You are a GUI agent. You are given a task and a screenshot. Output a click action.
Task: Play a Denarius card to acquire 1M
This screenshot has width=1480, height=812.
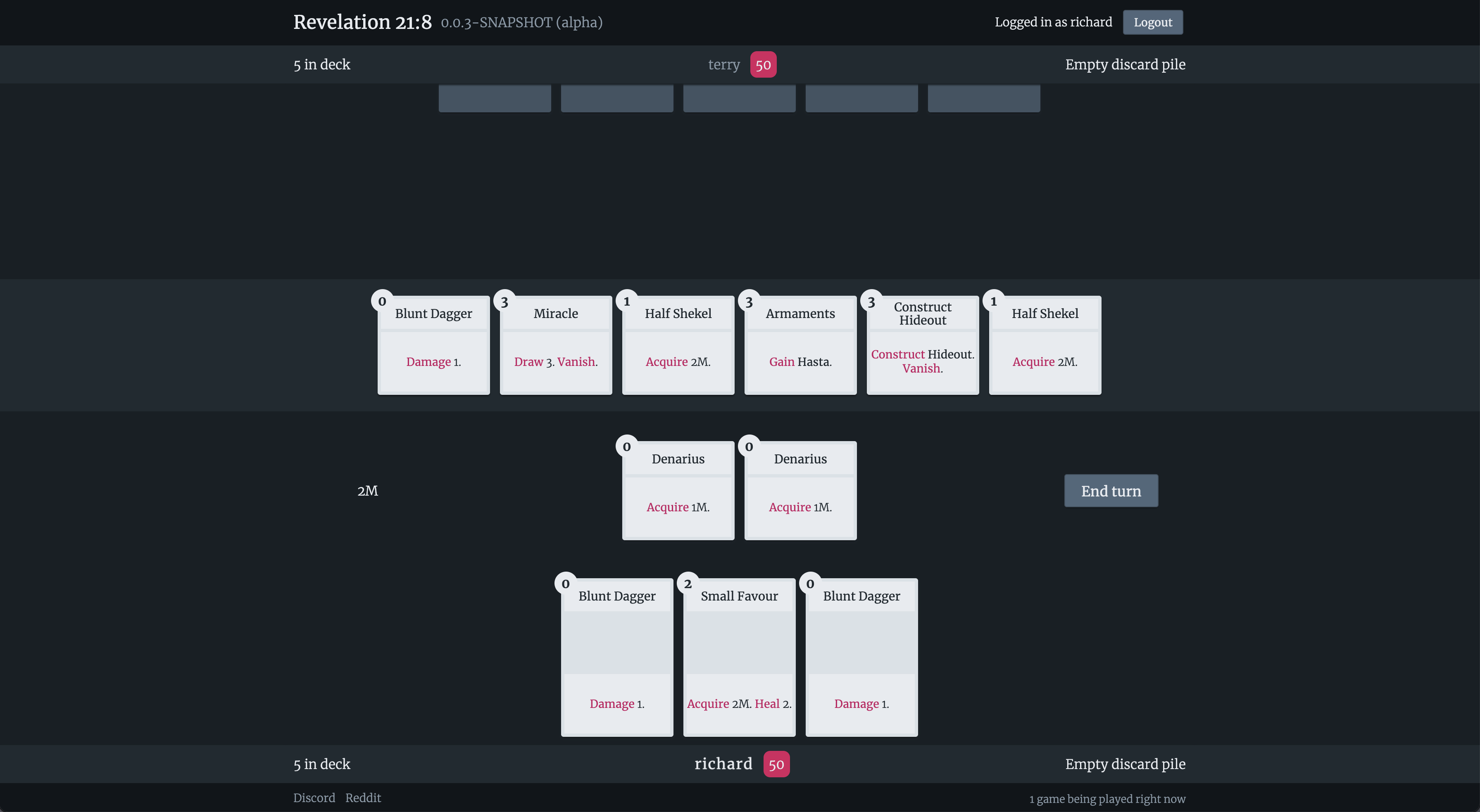[678, 491]
